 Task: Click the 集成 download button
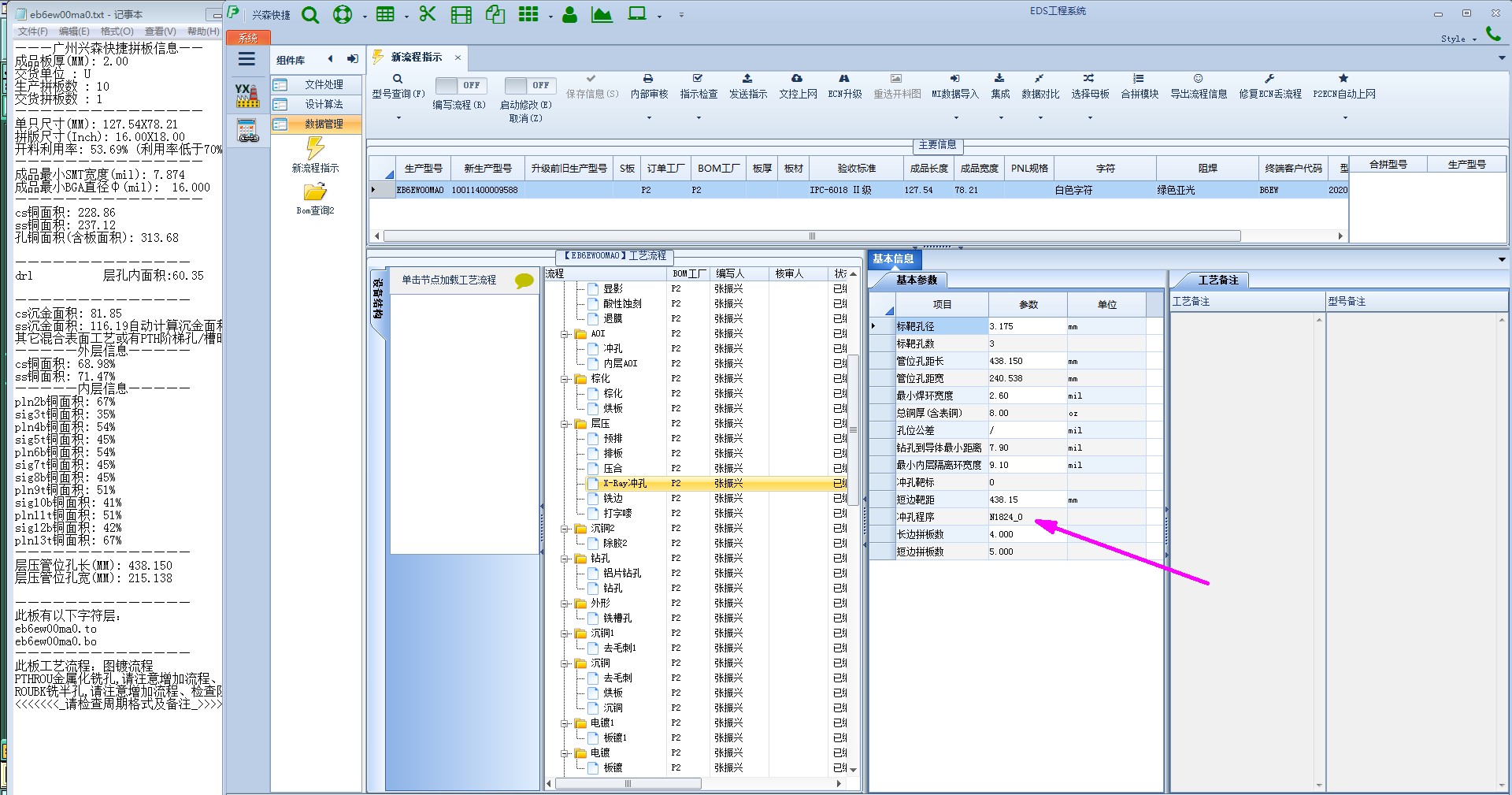tap(1000, 86)
